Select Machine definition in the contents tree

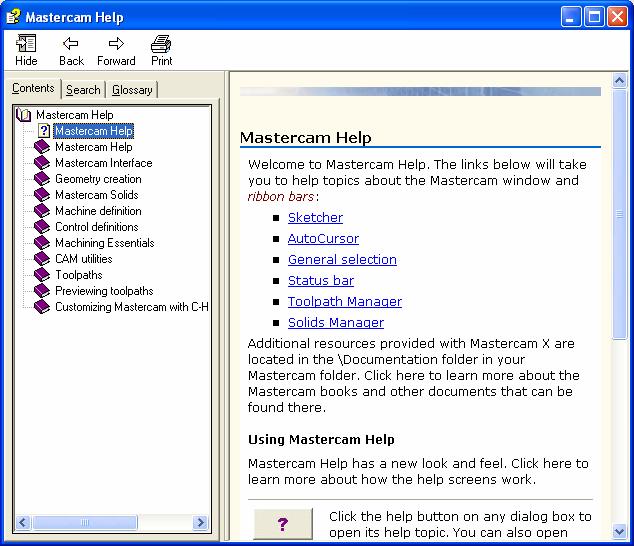point(98,211)
